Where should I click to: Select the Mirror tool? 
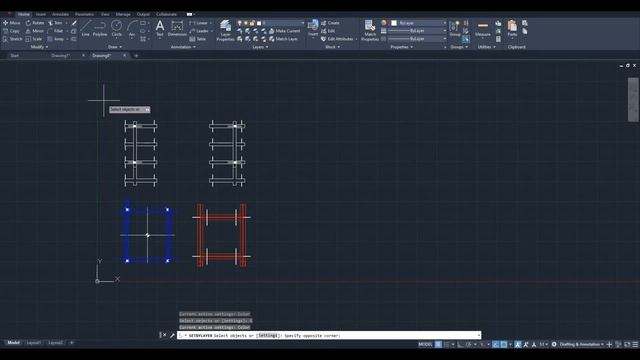pos(35,31)
